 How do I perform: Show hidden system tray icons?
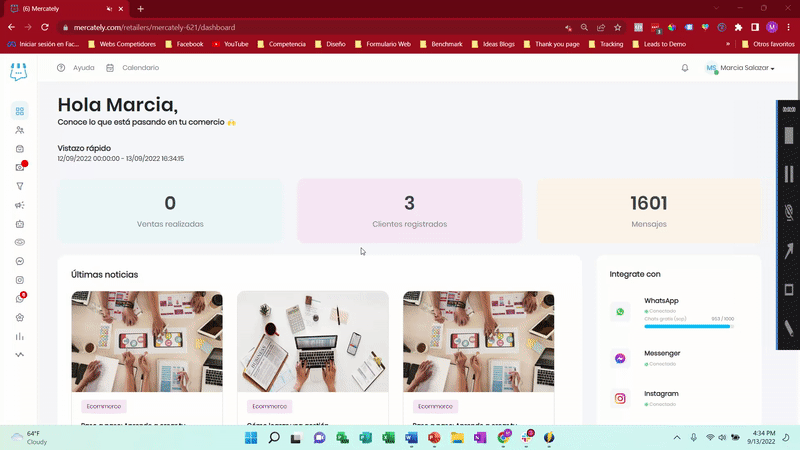coord(677,438)
